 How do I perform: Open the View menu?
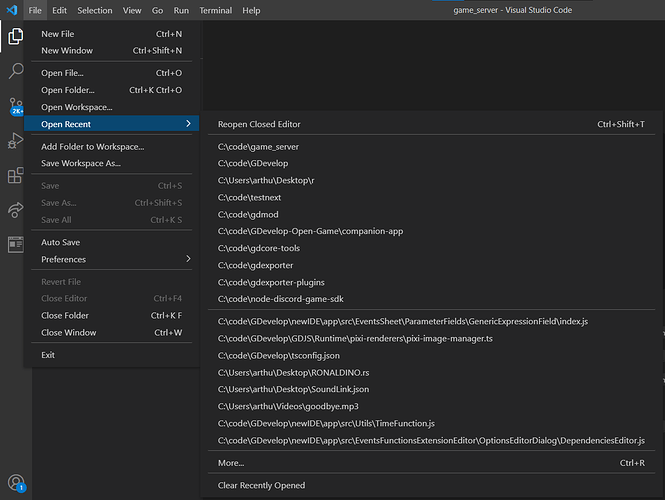[132, 10]
